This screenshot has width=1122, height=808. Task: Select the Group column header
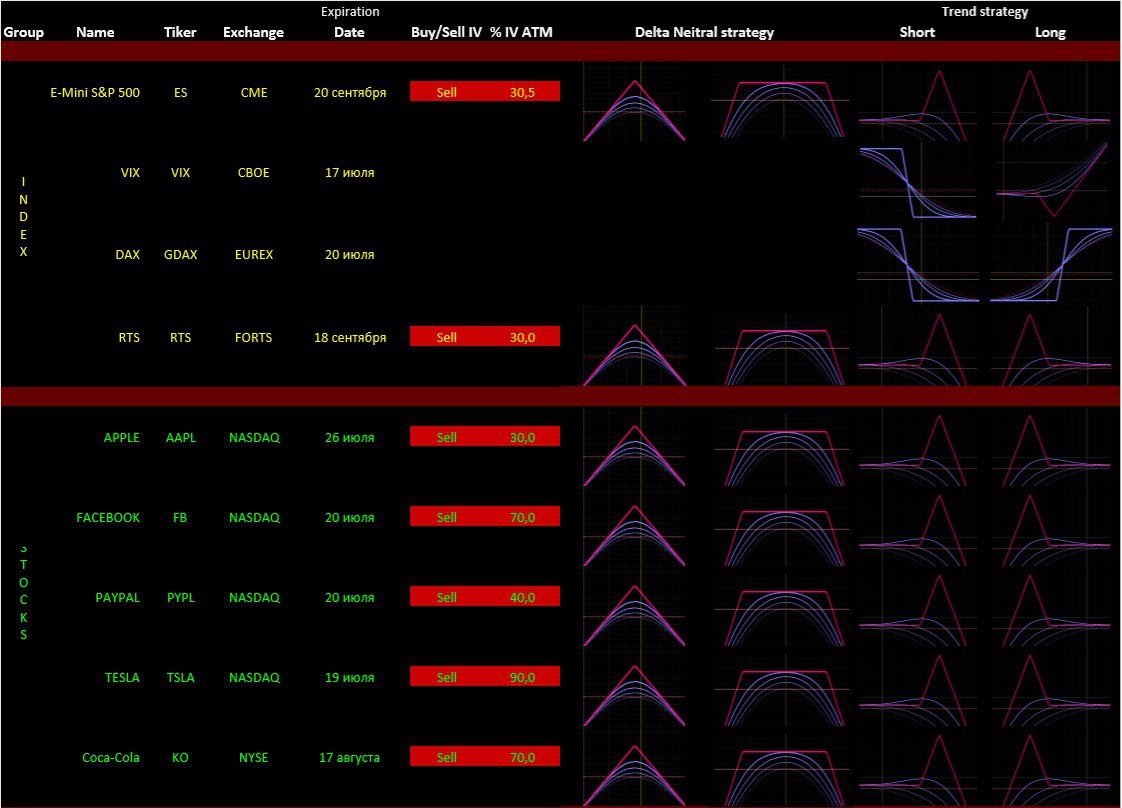pyautogui.click(x=24, y=32)
